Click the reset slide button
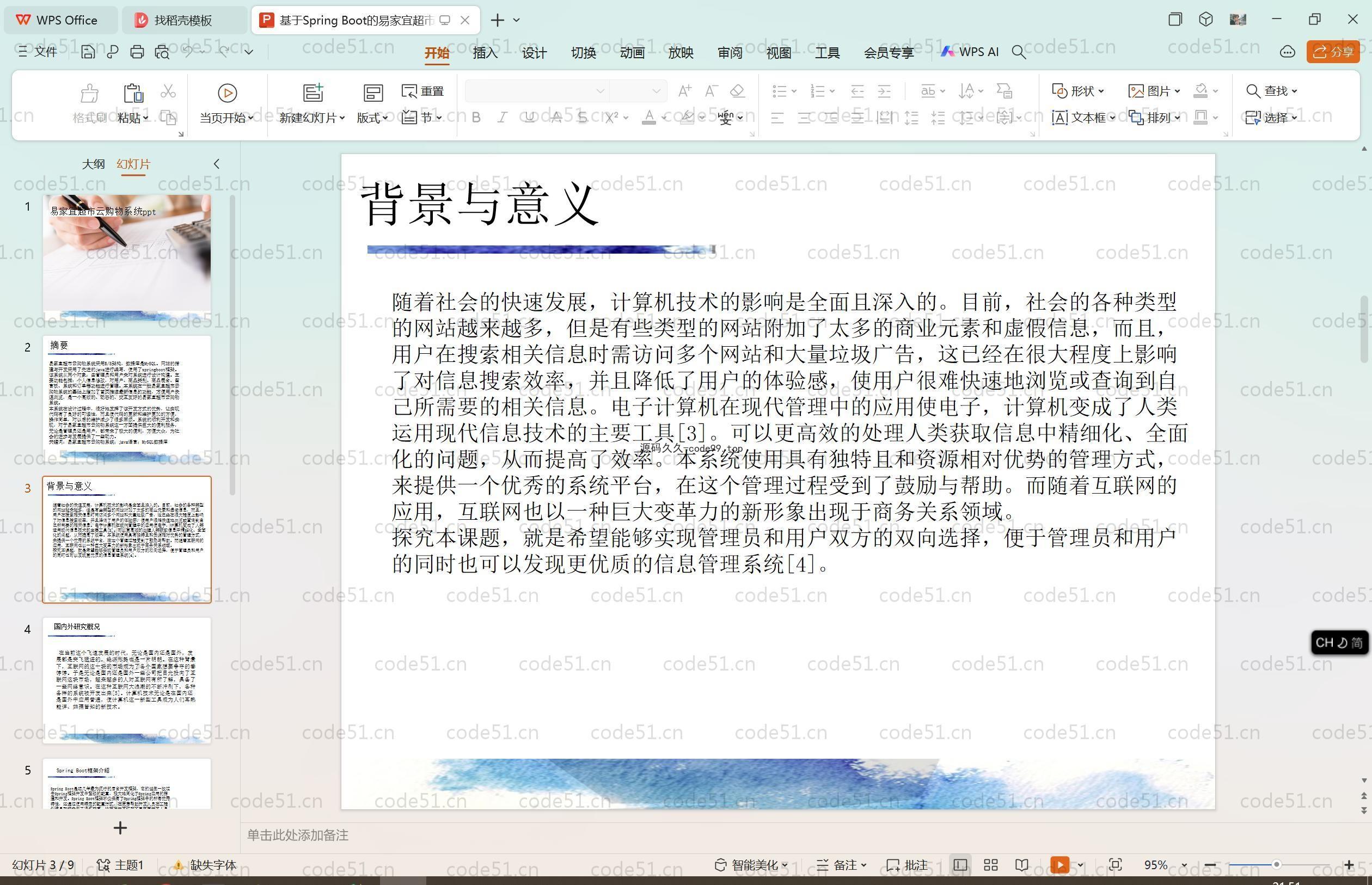Viewport: 1372px width, 885px height. 422,91
